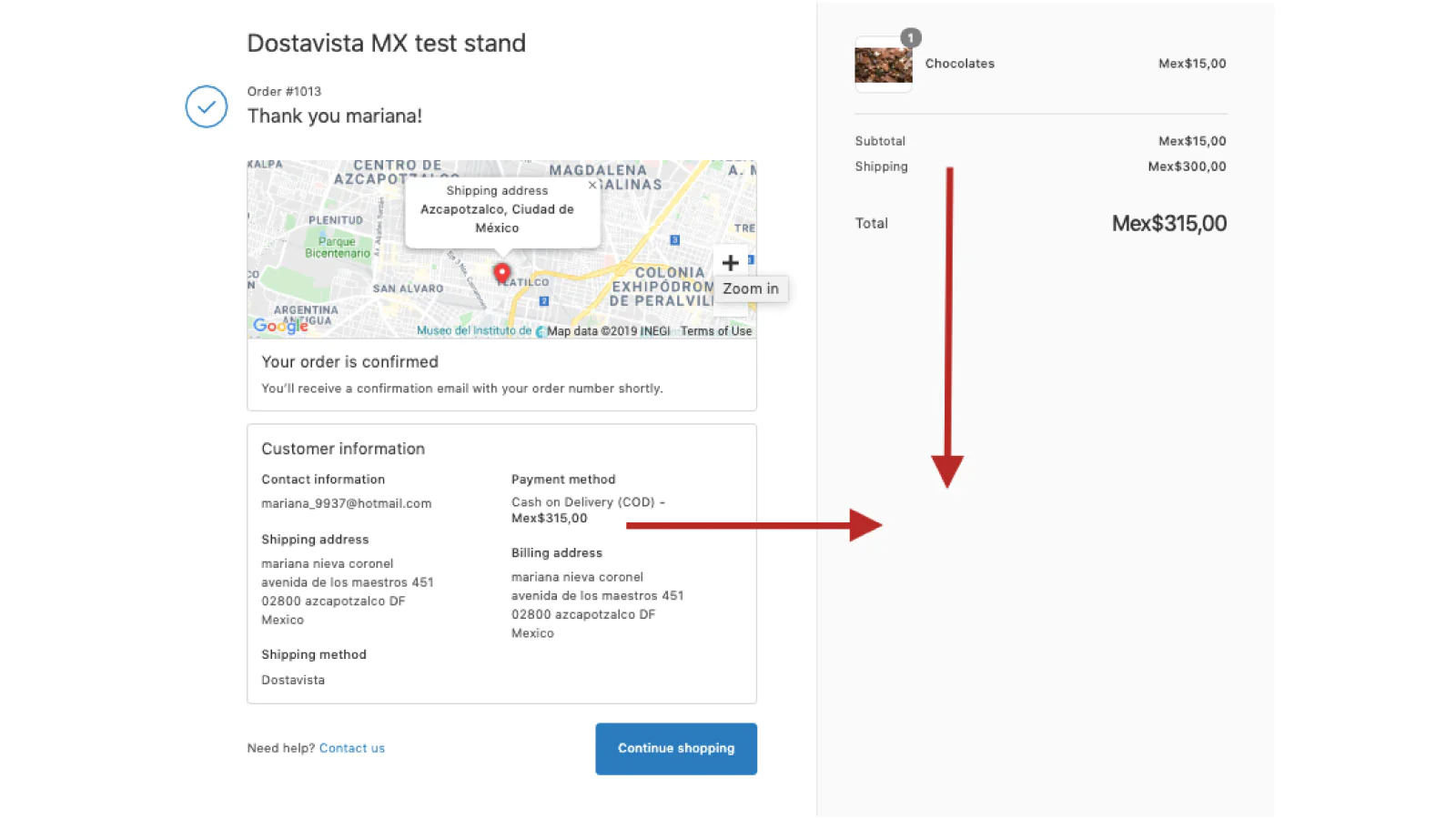
Task: Close the shipping address map popup
Action: point(592,185)
